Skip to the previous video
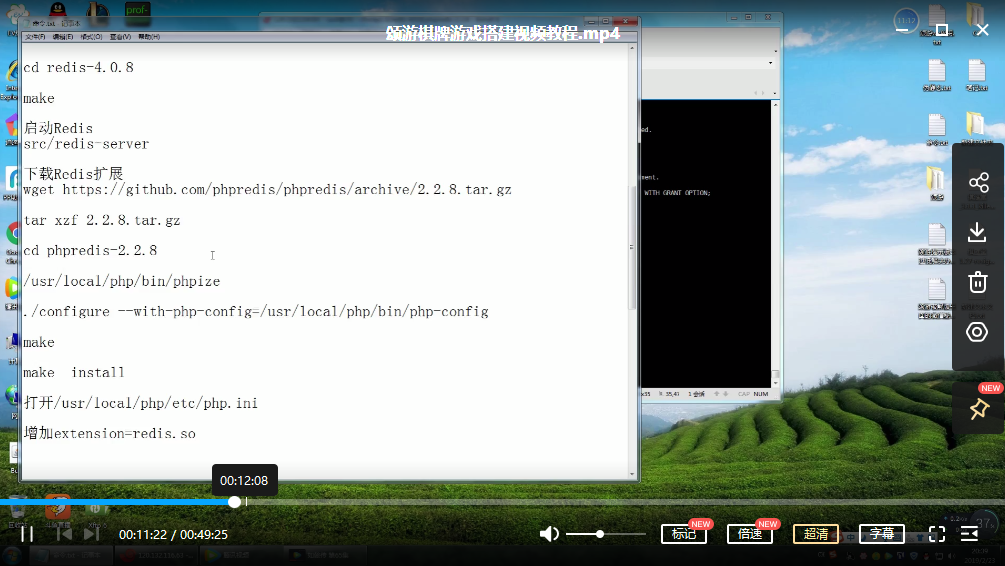 coord(63,534)
